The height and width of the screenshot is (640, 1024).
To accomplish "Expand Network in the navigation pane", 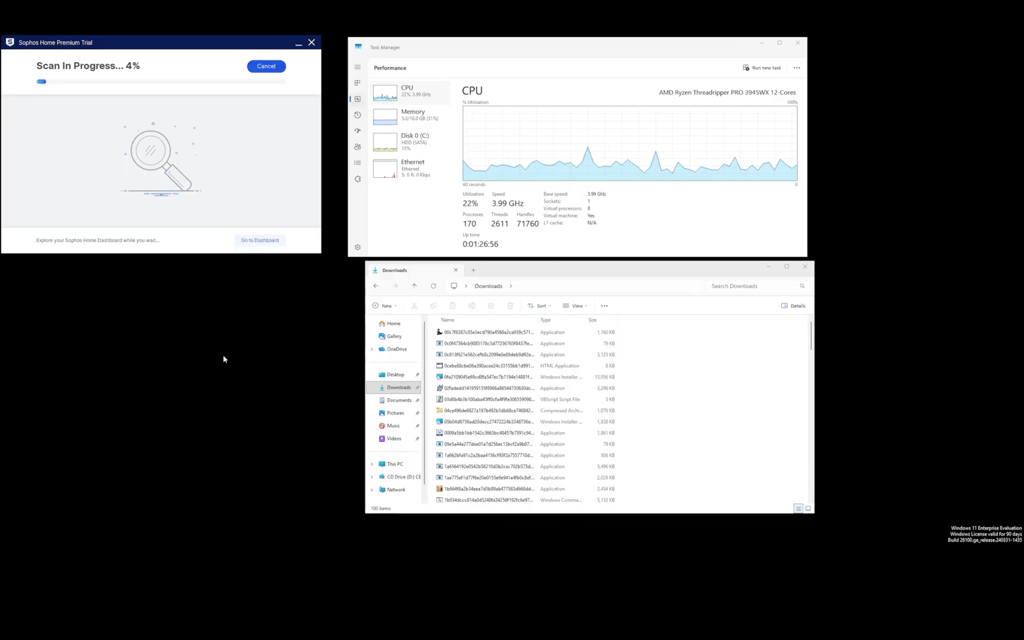I will click(x=372, y=490).
